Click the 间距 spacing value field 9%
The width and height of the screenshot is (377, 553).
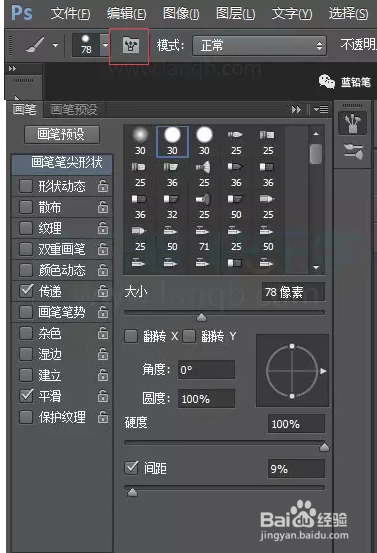click(x=296, y=469)
